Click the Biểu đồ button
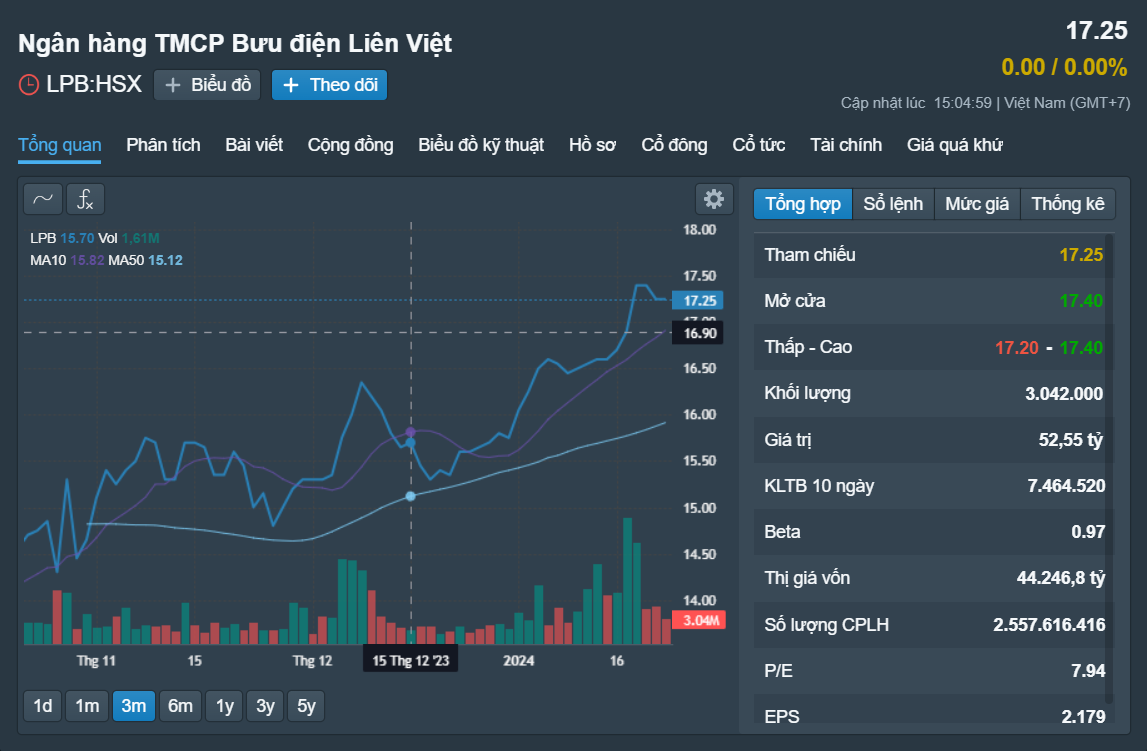The height and width of the screenshot is (751, 1147). tap(207, 85)
